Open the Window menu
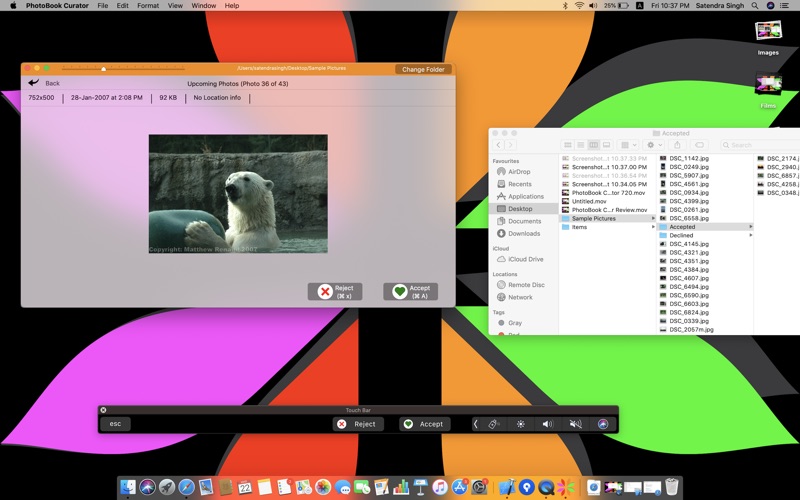This screenshot has width=800, height=500. 204,6
